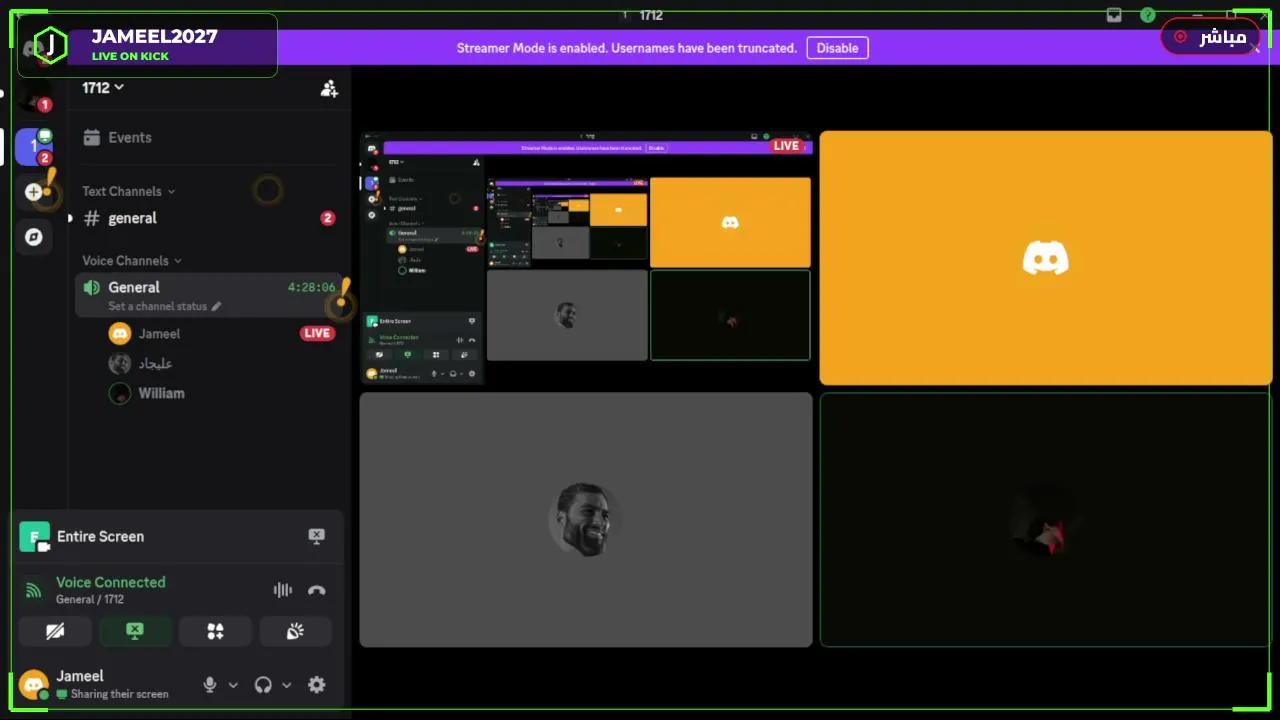The image size is (1280, 720).
Task: Click General / 1712 connection text
Action: tap(90, 600)
